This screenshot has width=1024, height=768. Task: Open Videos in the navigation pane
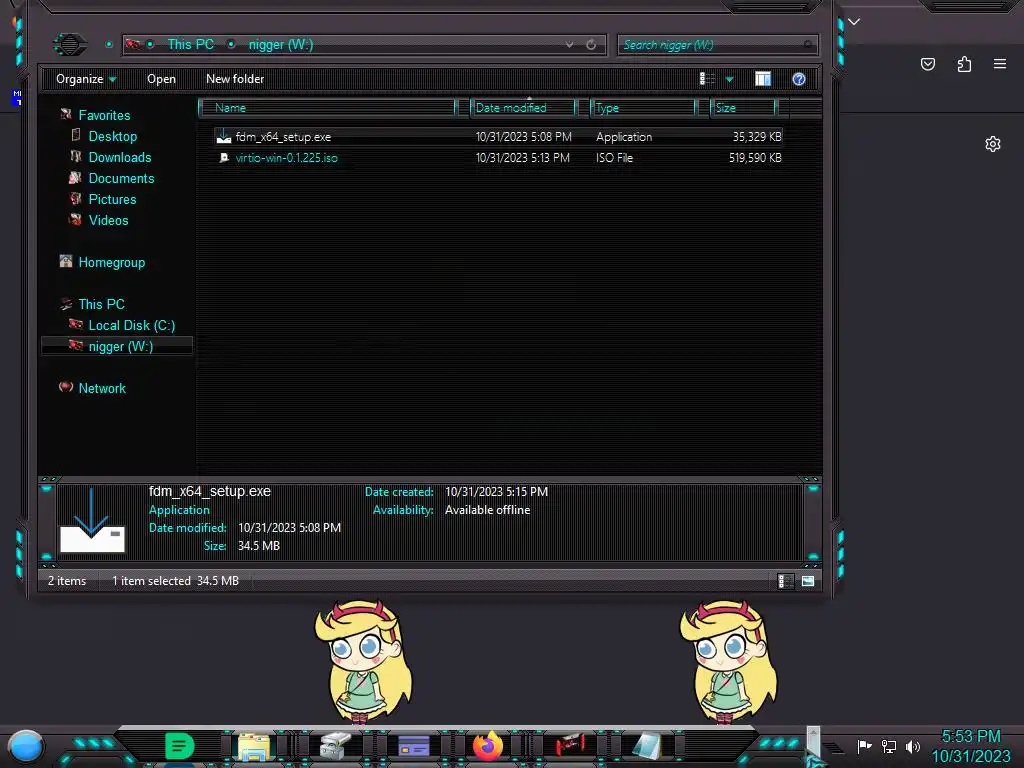click(x=108, y=220)
